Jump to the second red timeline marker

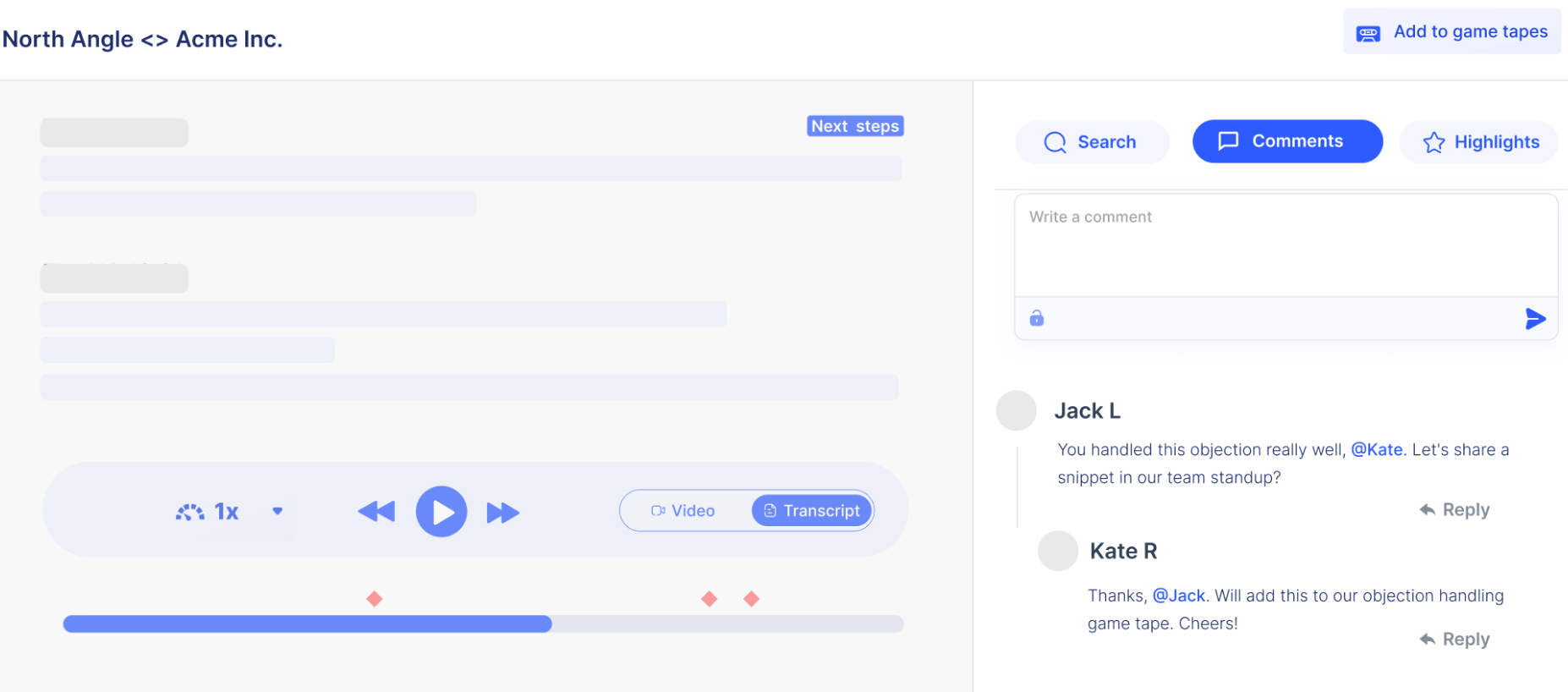tap(710, 599)
